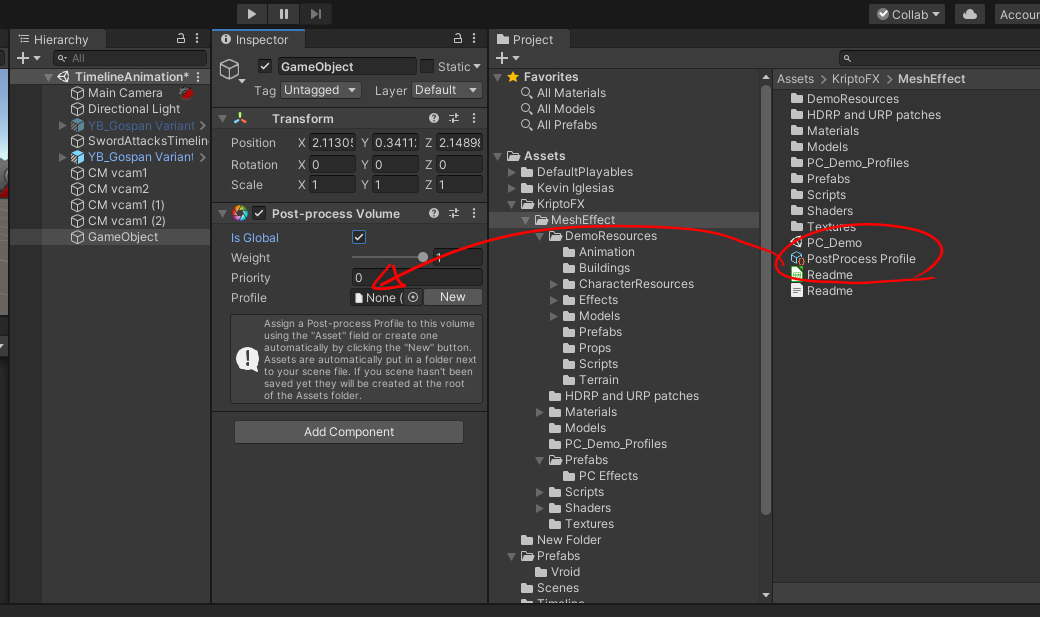1040x617 pixels.
Task: Click the Profile object picker circle icon
Action: [413, 297]
